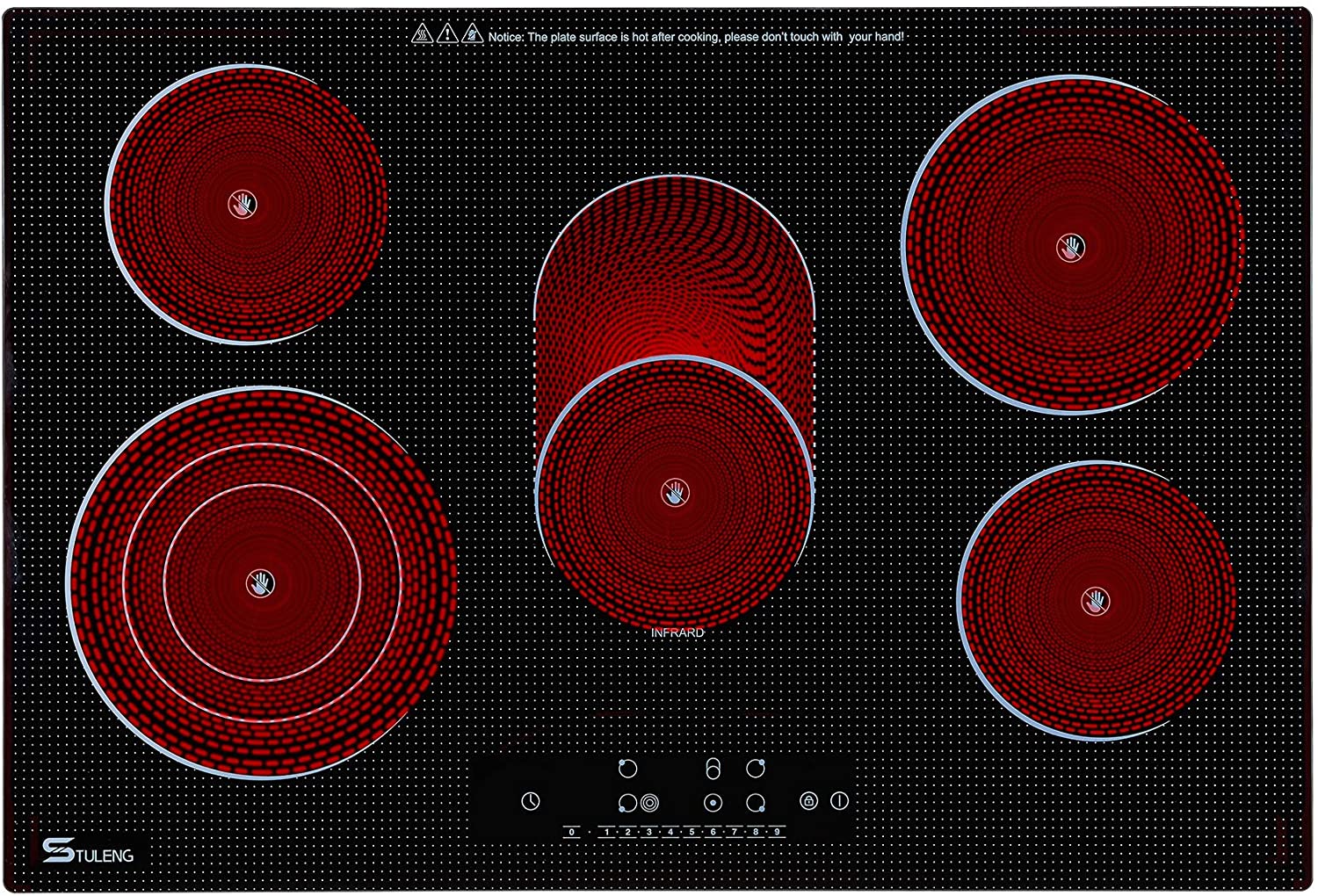Click the hot surface warning triangle icon
Image resolution: width=1318 pixels, height=896 pixels.
point(423,35)
